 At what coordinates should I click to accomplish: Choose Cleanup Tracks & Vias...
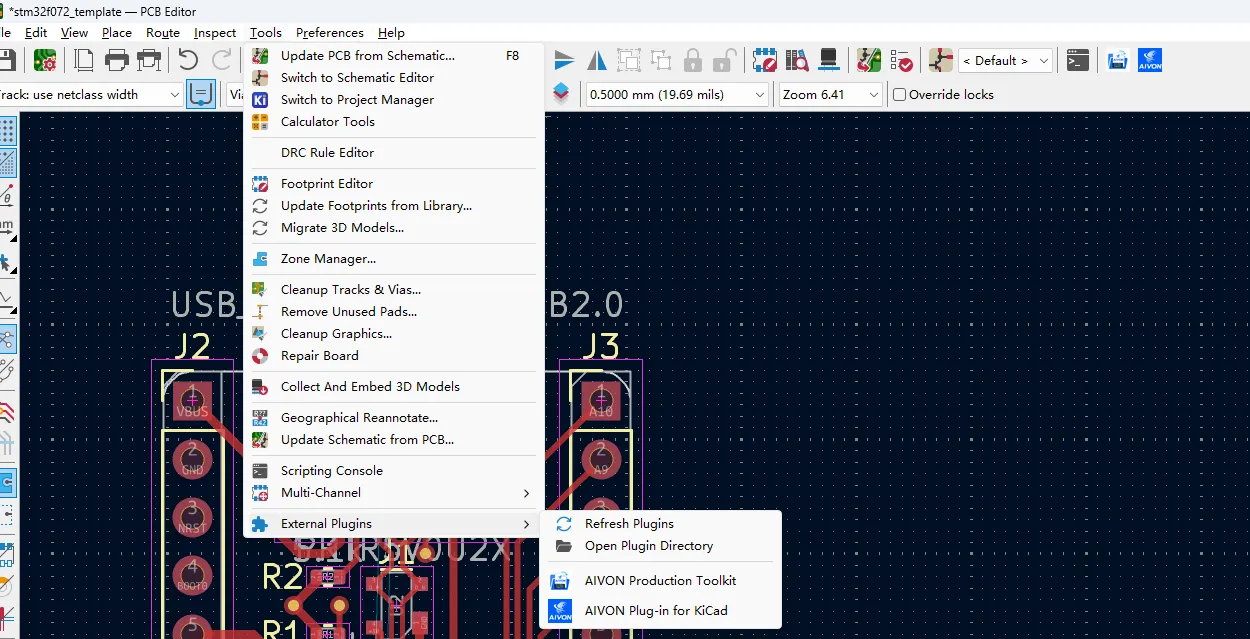point(394,290)
